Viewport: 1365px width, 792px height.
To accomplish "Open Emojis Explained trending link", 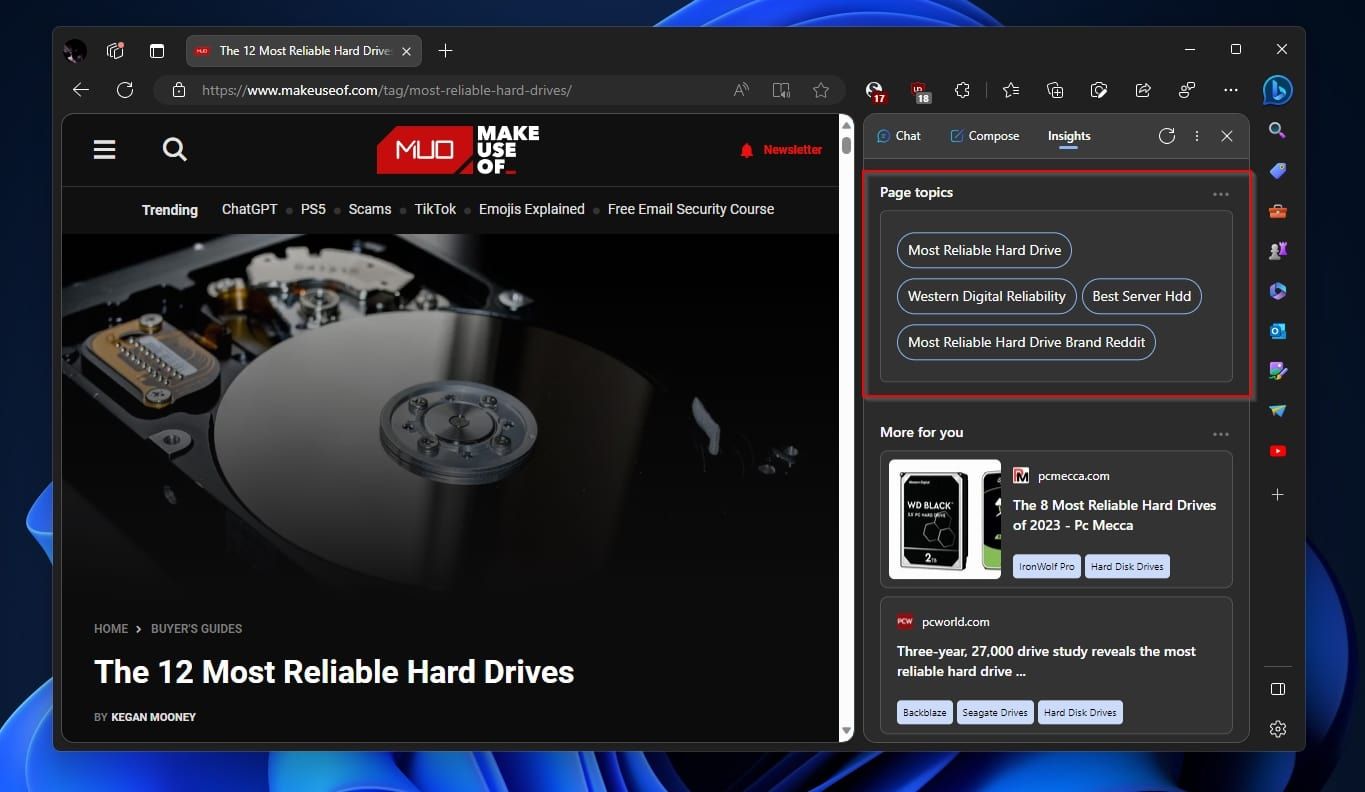I will click(x=531, y=209).
